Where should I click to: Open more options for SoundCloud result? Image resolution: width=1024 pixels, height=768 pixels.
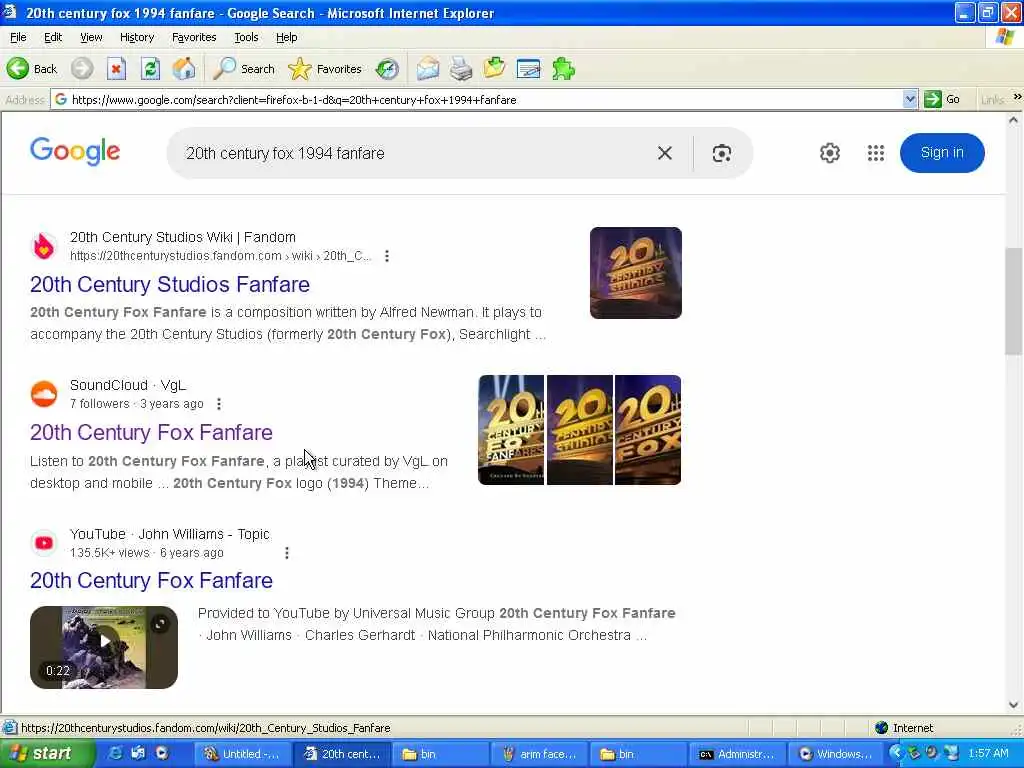pos(219,404)
